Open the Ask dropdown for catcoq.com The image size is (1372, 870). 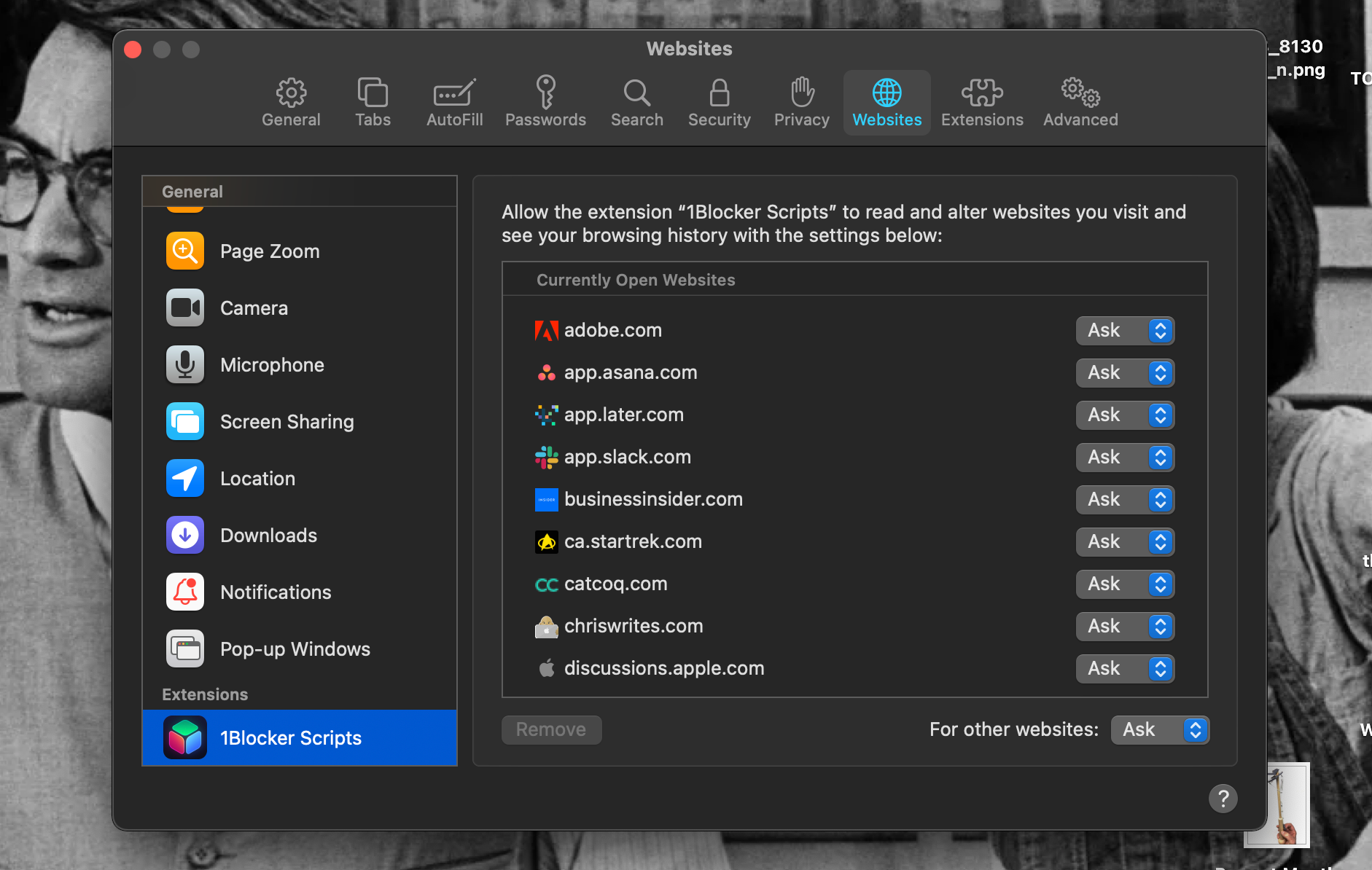pos(1125,584)
